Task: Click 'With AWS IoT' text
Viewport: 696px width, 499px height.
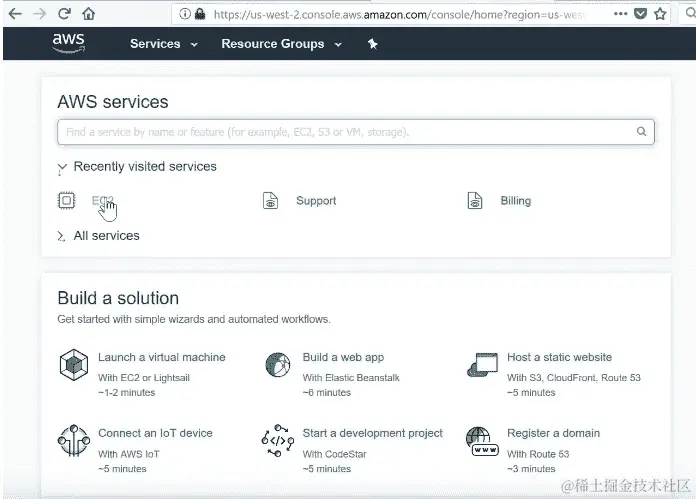Action: tap(129, 454)
